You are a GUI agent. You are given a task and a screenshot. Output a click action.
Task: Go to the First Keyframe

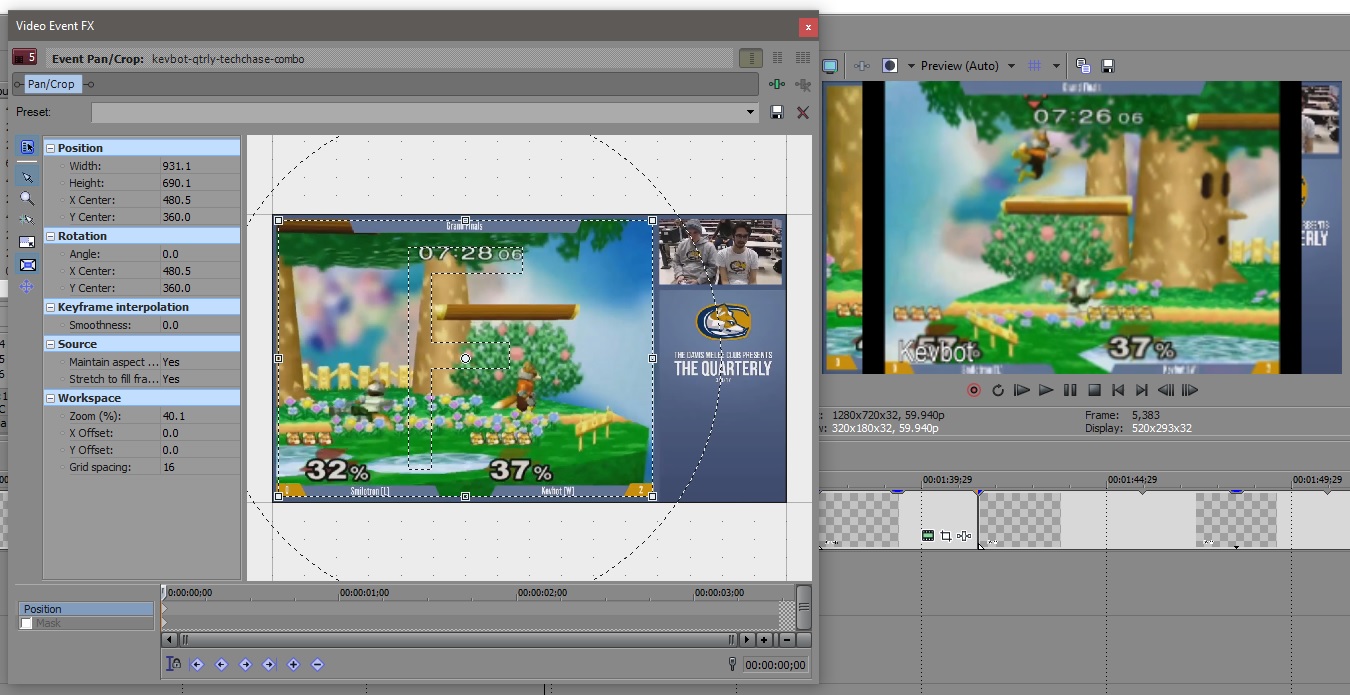(197, 664)
